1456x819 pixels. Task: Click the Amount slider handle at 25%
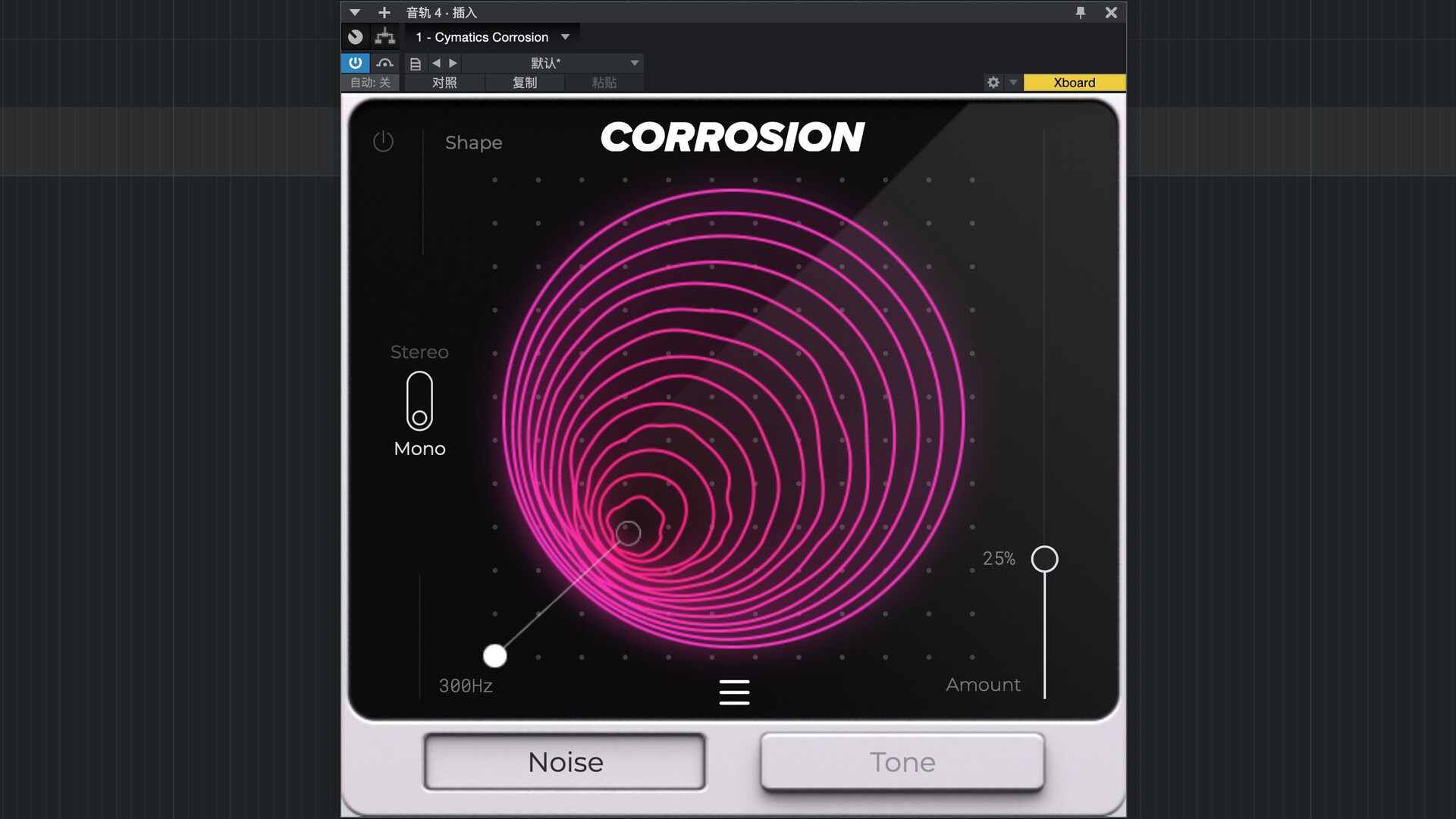point(1044,559)
